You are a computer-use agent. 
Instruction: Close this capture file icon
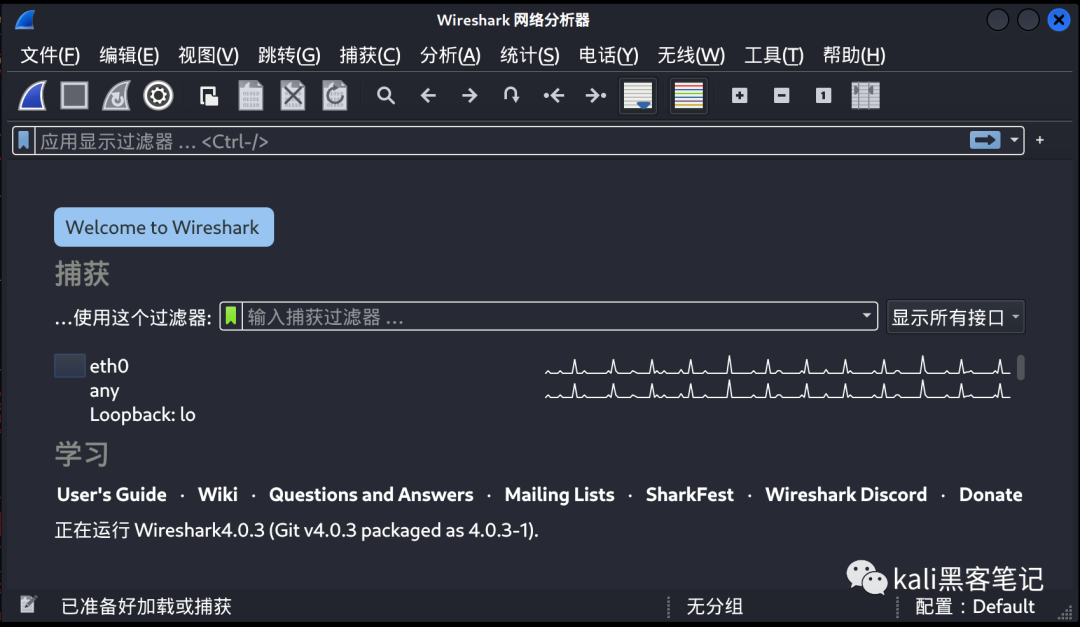click(293, 96)
